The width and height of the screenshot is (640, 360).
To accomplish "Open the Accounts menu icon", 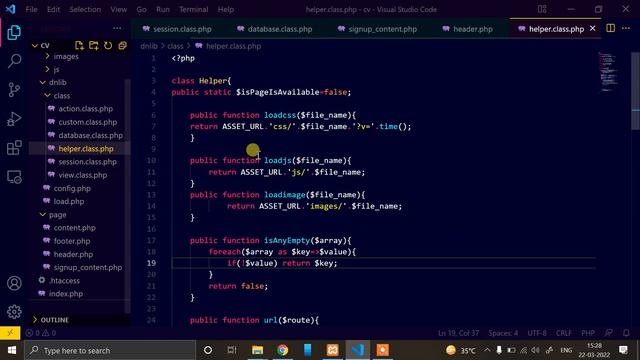I will pos(14,283).
